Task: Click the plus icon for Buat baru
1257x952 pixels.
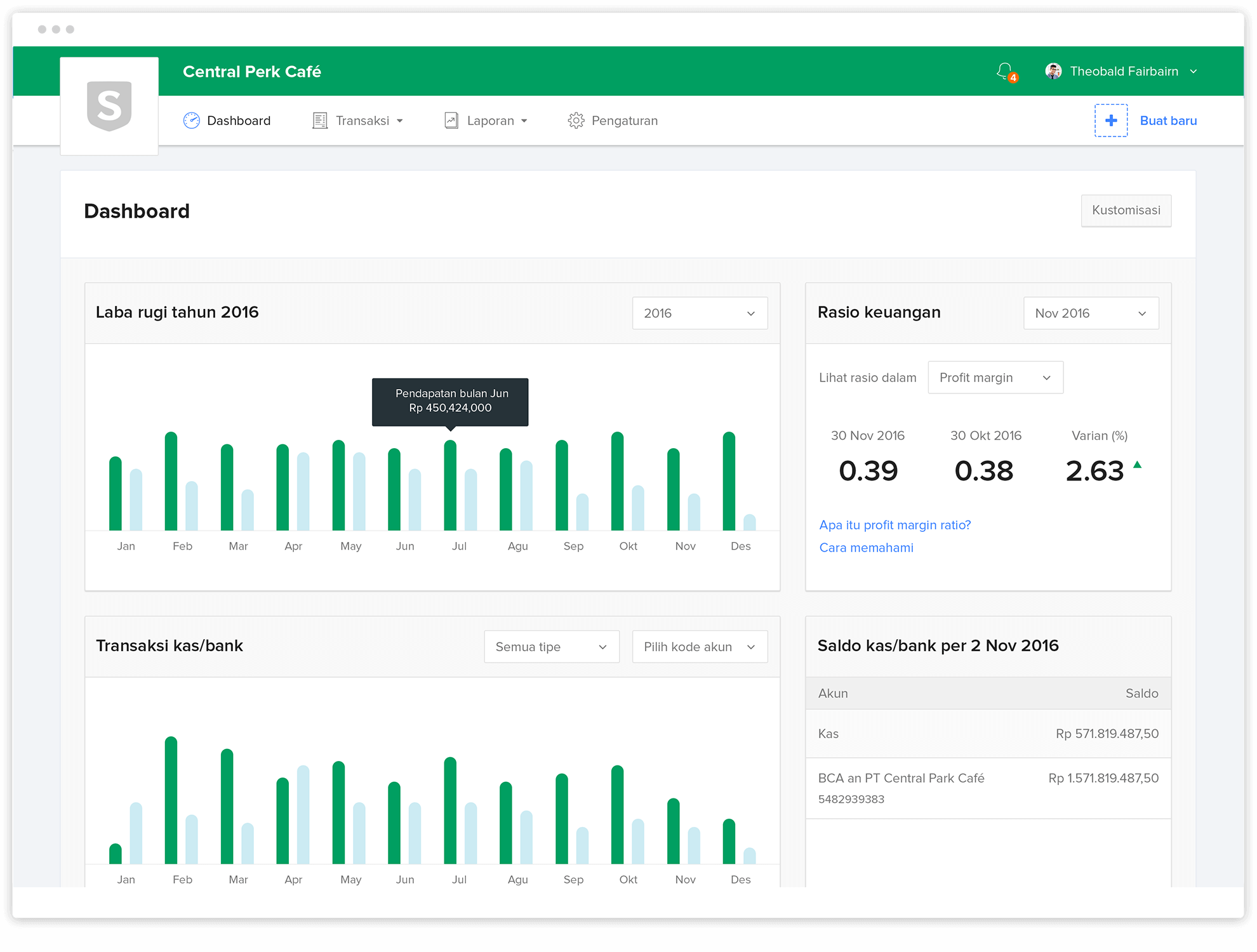Action: tap(1111, 121)
